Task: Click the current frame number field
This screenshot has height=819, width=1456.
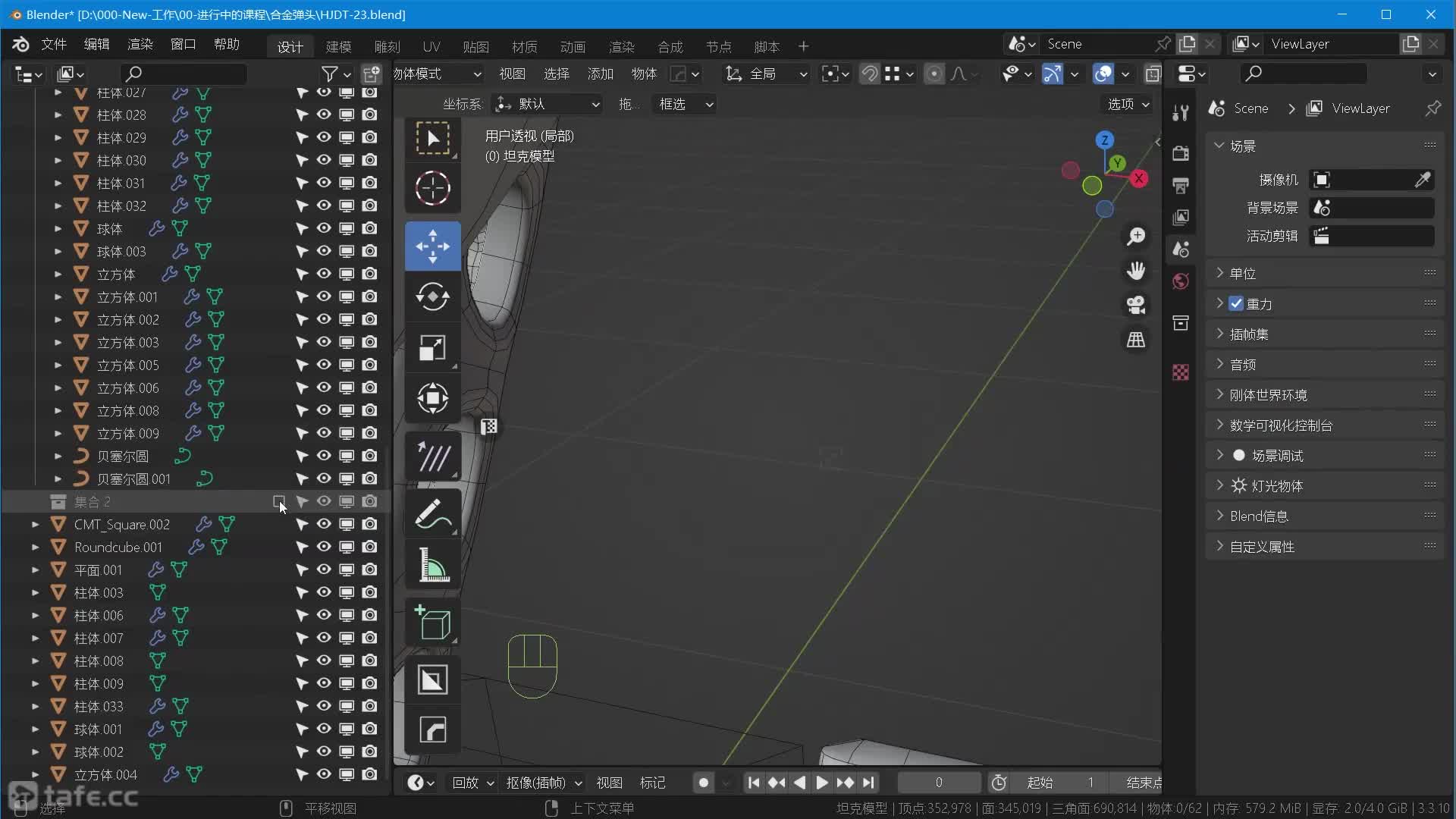Action: (x=938, y=782)
